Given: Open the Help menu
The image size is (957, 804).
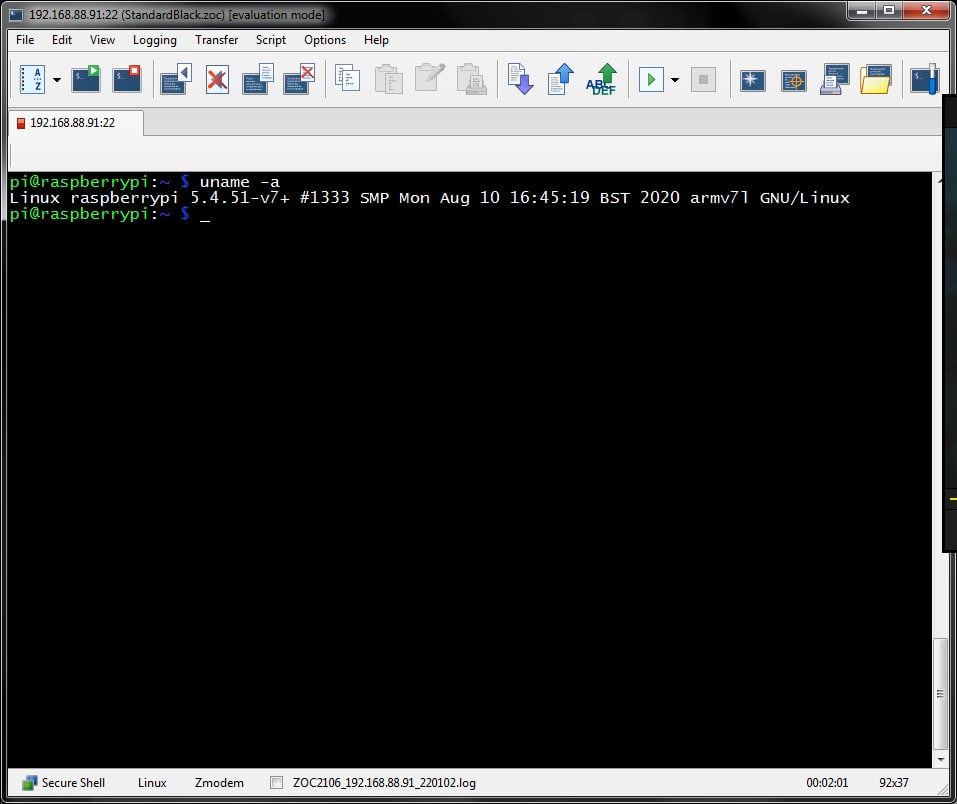Looking at the screenshot, I should pyautogui.click(x=376, y=40).
